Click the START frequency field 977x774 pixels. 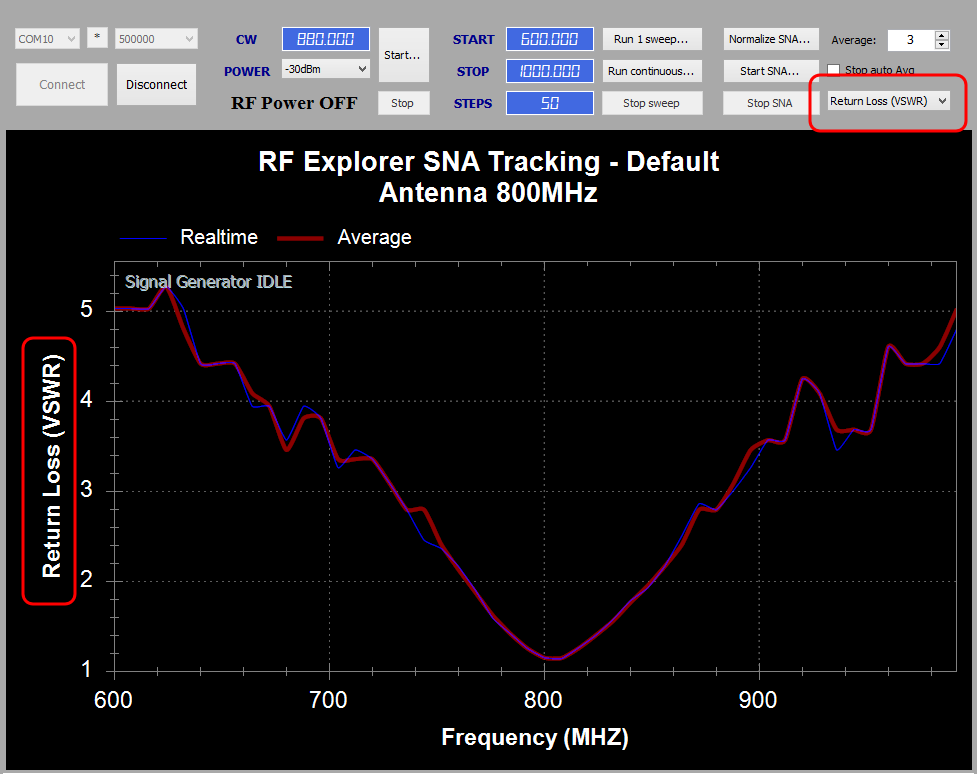550,39
